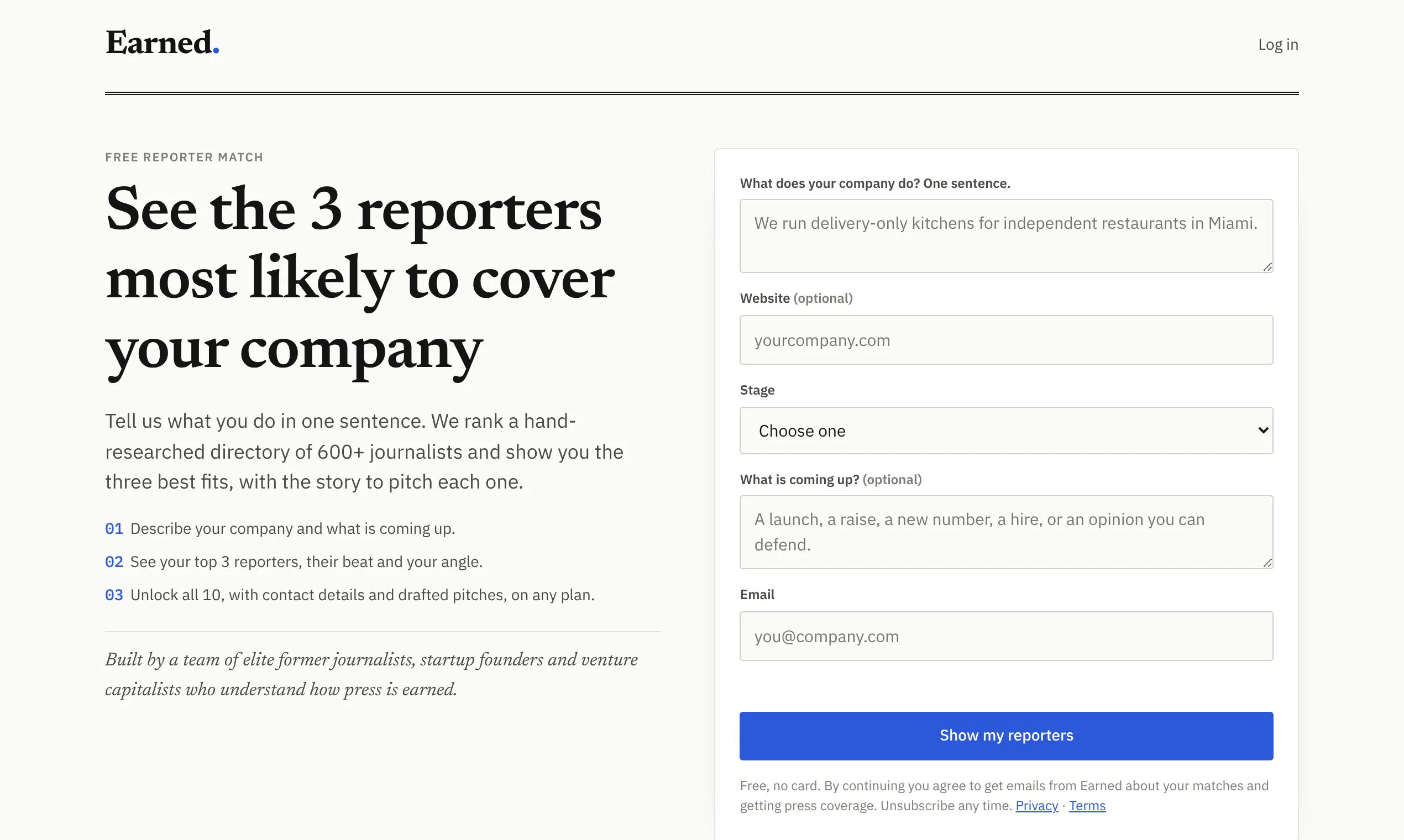Click the Email input field
The height and width of the screenshot is (840, 1404).
coord(1006,636)
